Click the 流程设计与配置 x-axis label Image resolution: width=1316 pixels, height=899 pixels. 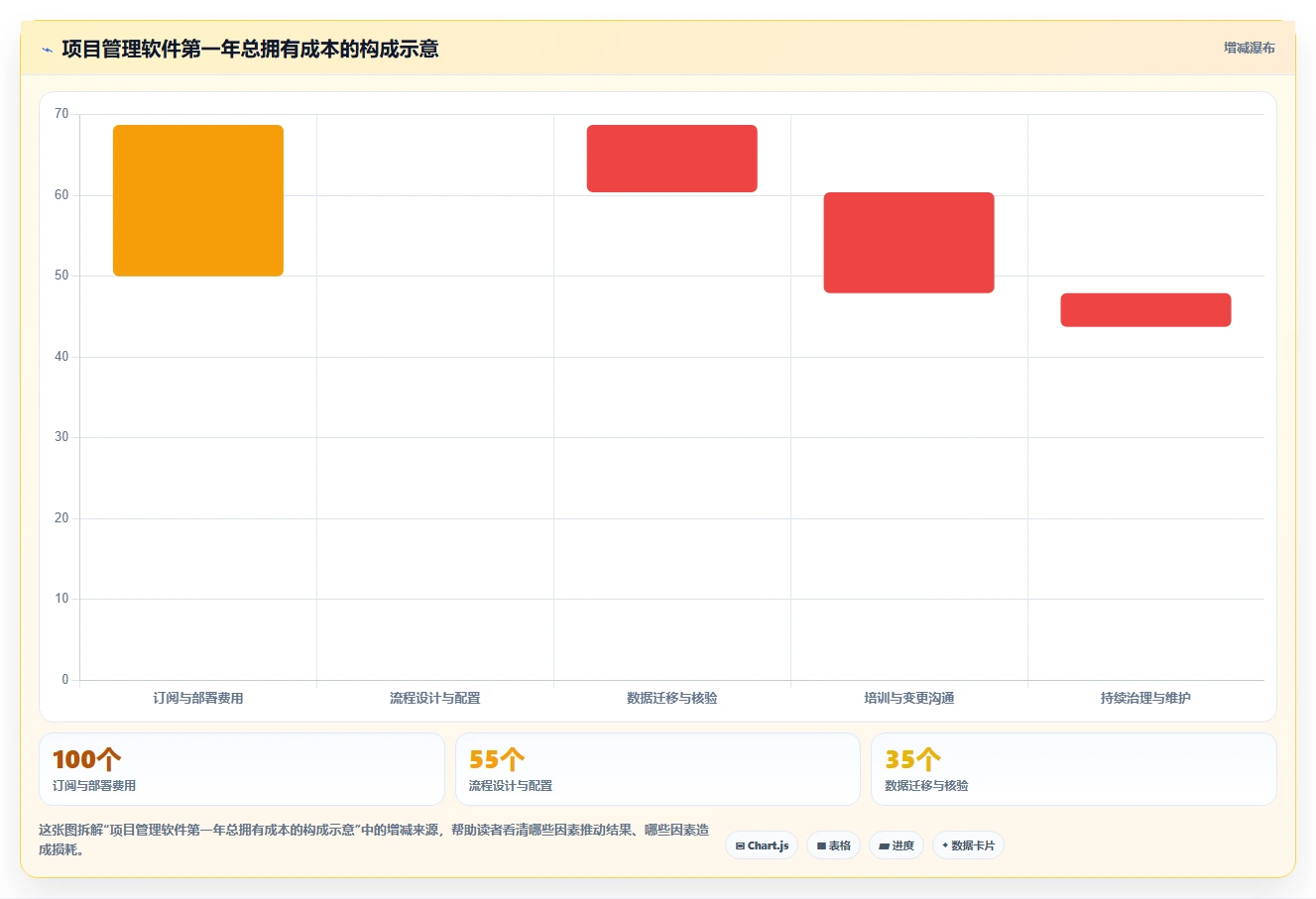(434, 698)
